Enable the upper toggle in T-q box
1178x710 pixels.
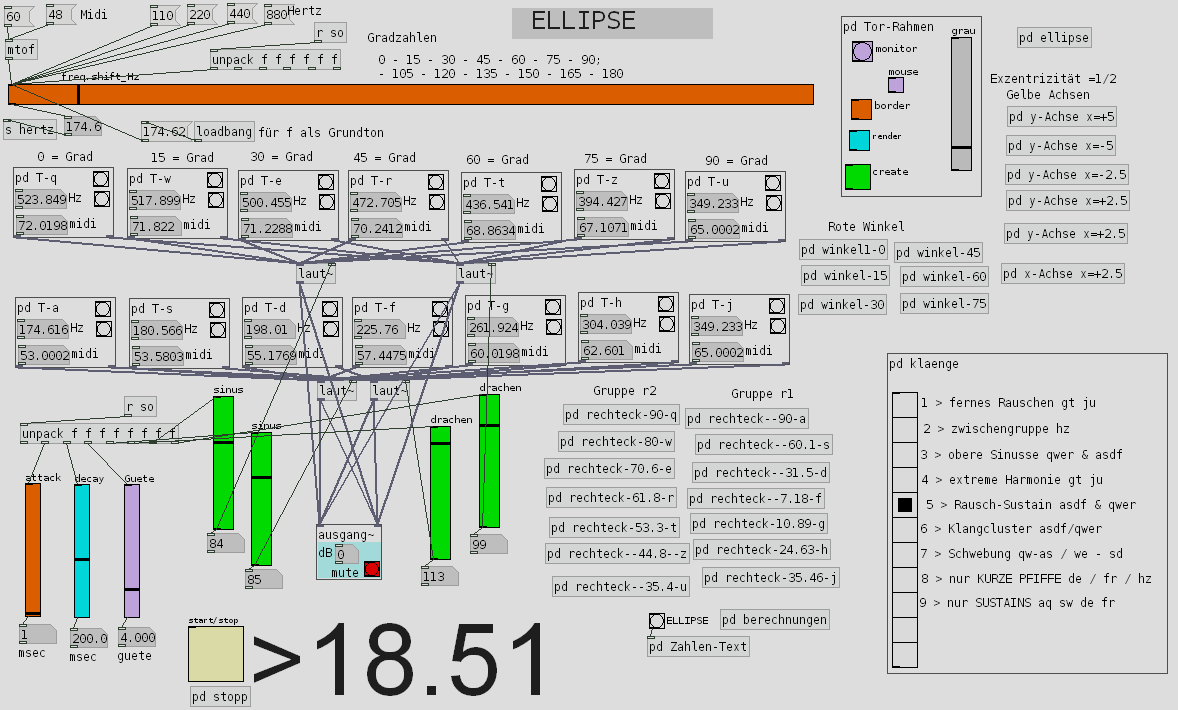click(x=101, y=179)
